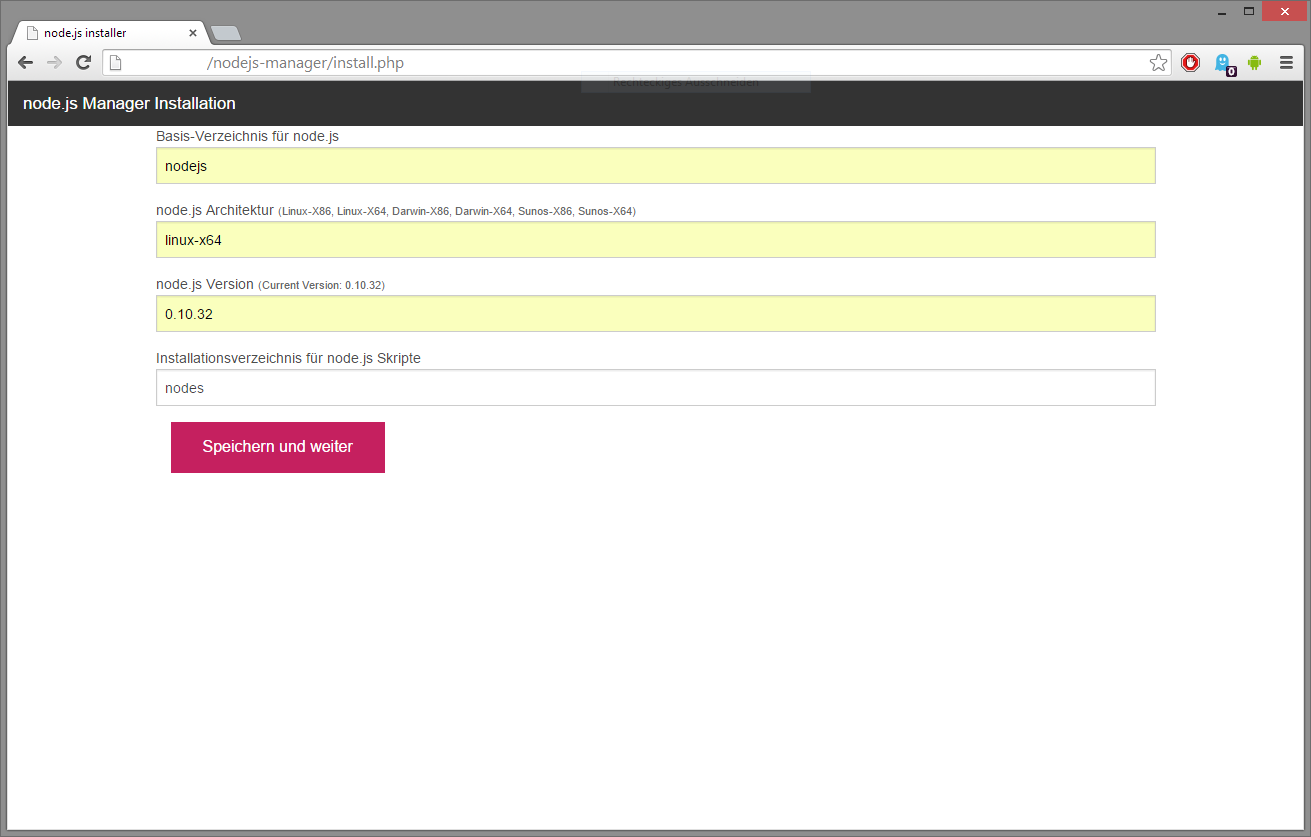
Task: Click the Installationsverzeichnis für node.js Skripte label
Action: pos(288,358)
